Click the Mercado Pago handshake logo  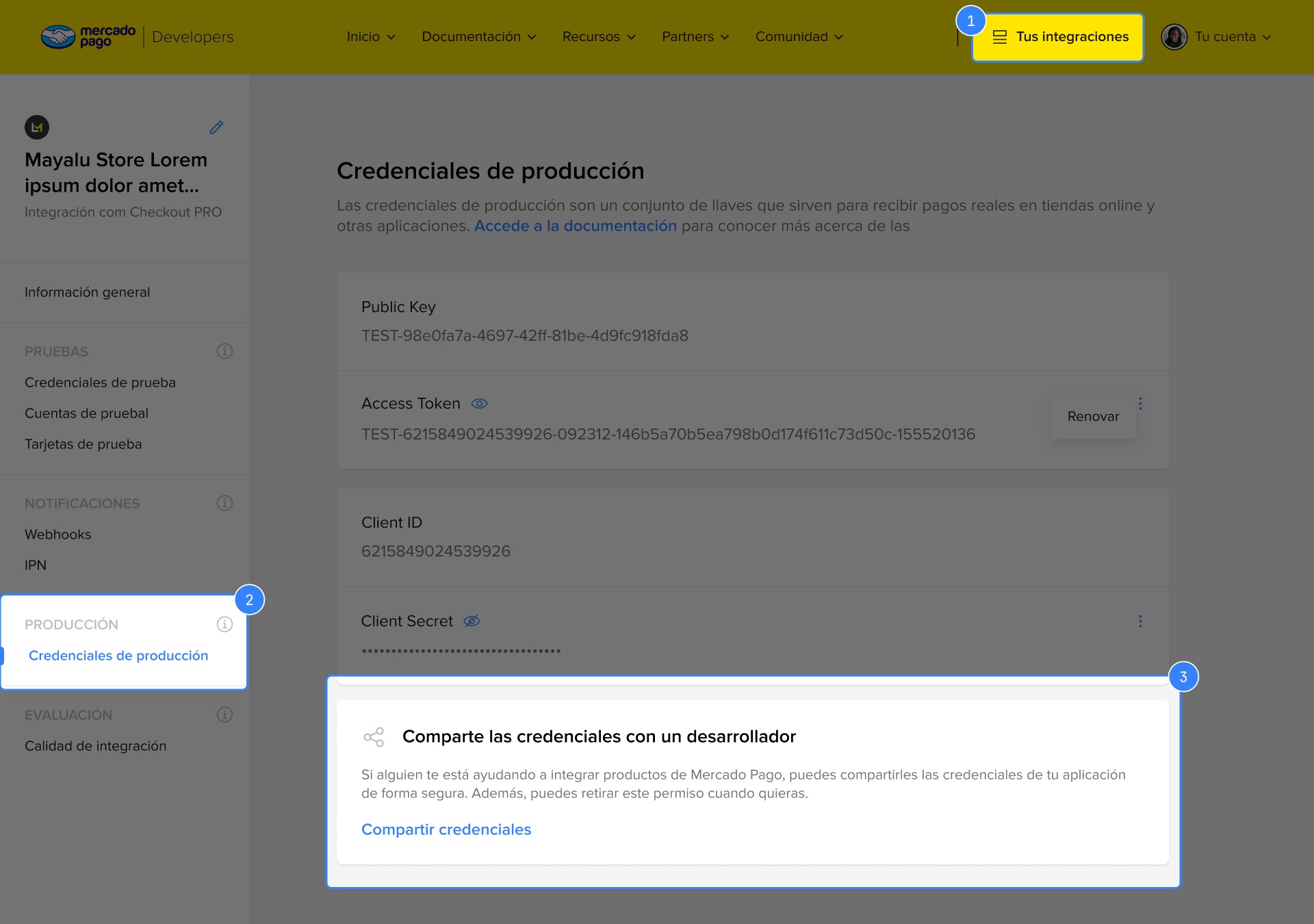coord(58,36)
